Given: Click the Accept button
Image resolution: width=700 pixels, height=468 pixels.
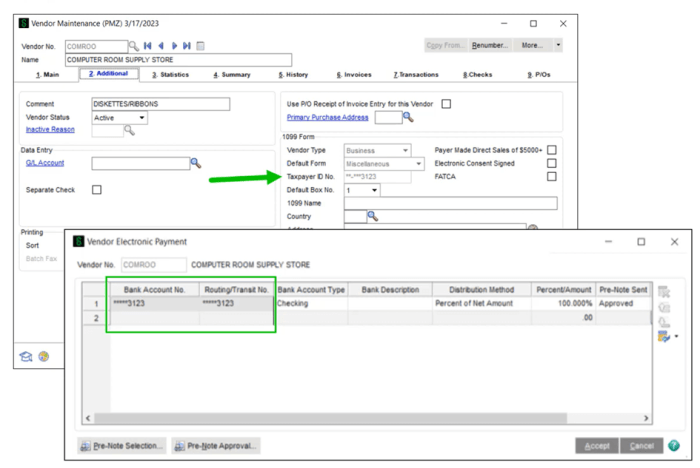Looking at the screenshot, I should [x=597, y=446].
